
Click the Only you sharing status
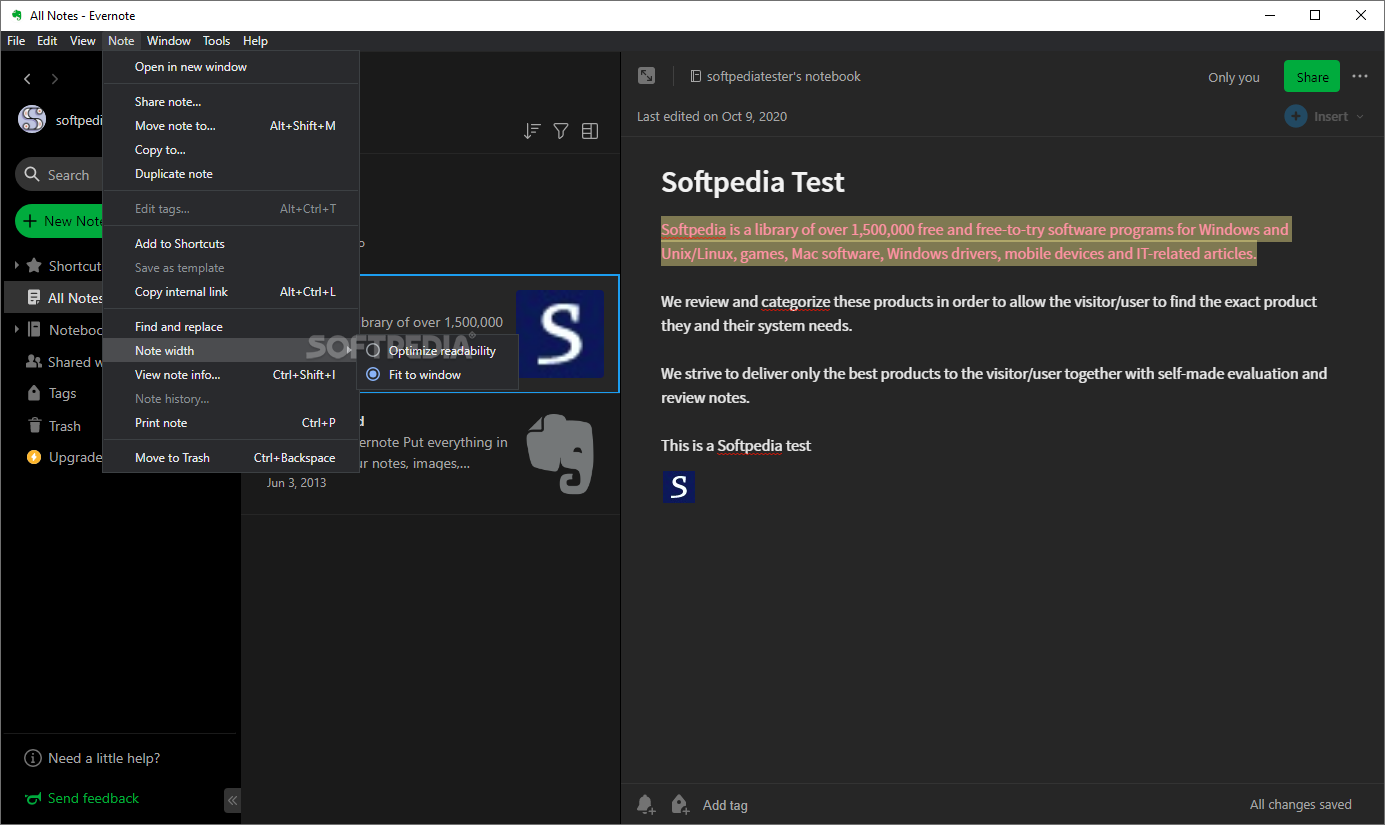1233,77
